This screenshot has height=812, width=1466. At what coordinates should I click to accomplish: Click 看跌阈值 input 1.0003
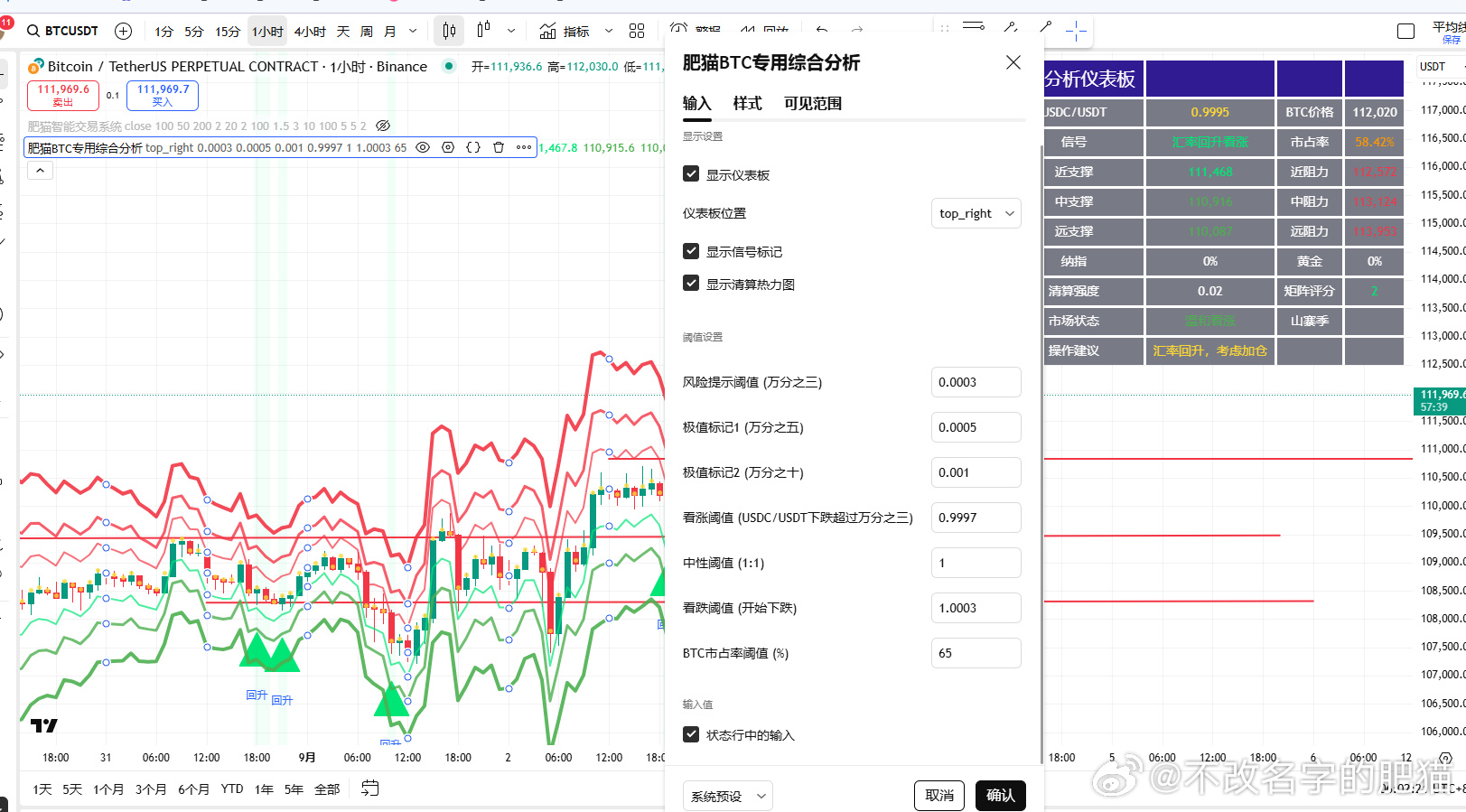click(x=976, y=608)
